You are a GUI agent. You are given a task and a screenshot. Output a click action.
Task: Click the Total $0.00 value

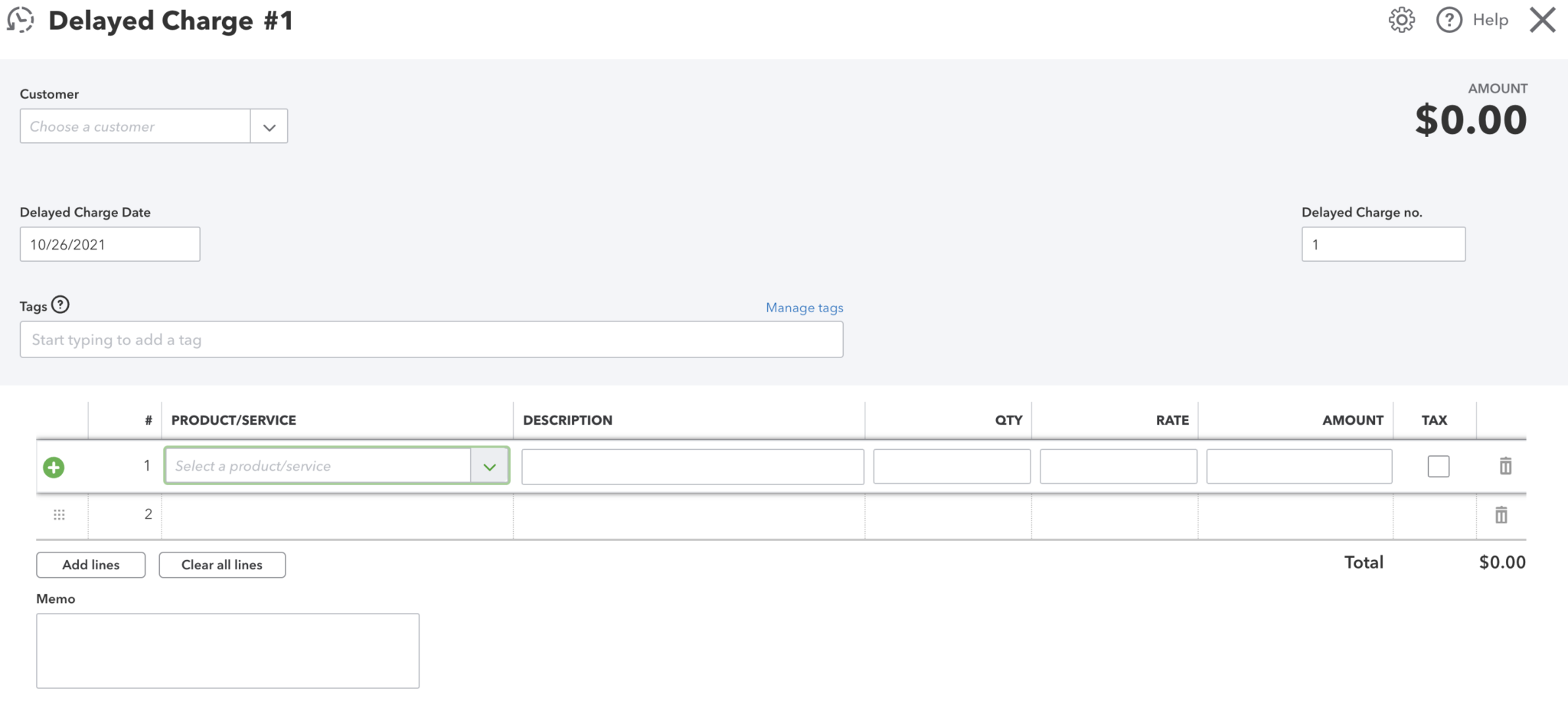[1502, 562]
